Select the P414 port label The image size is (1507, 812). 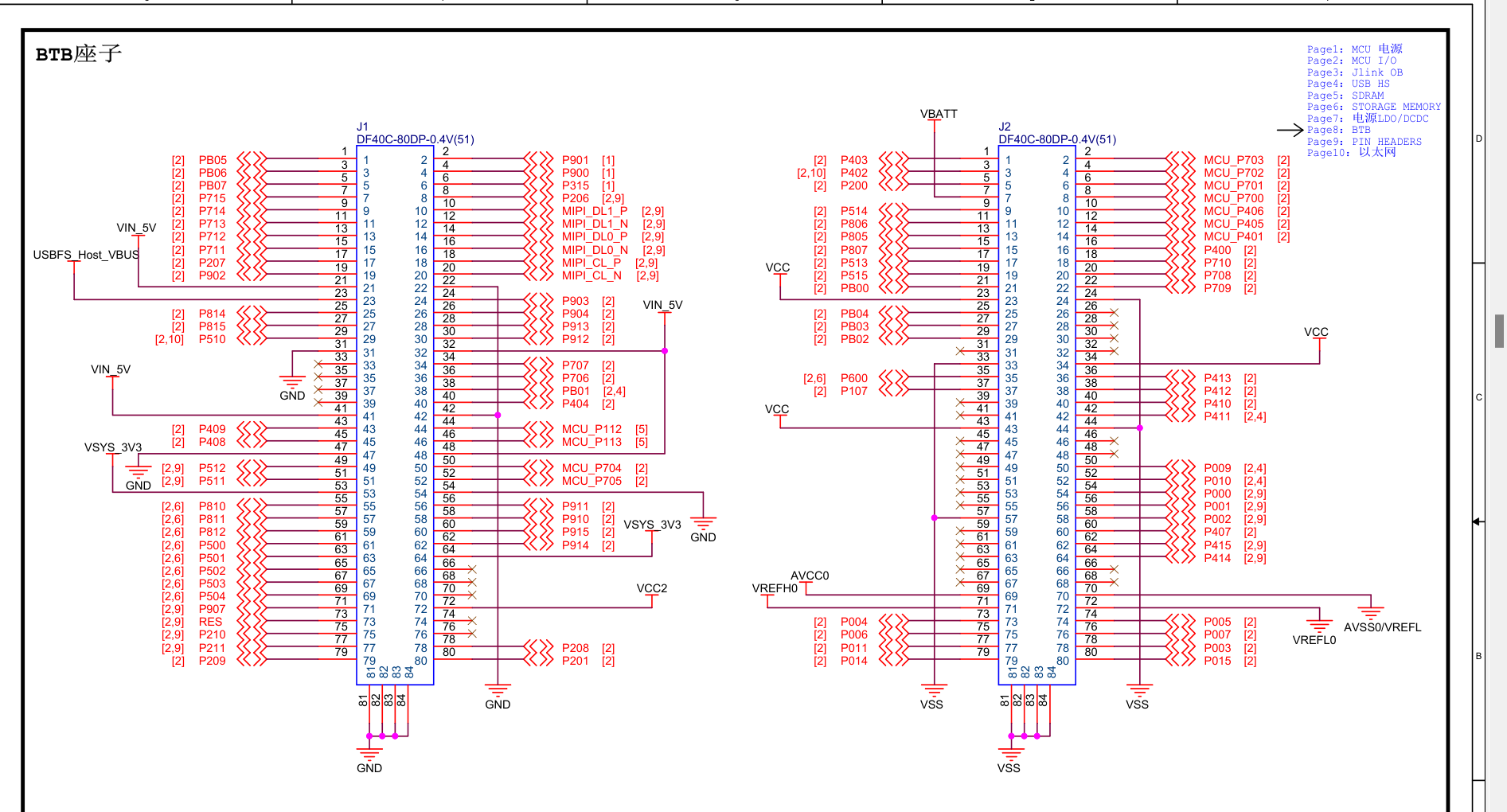1217,558
